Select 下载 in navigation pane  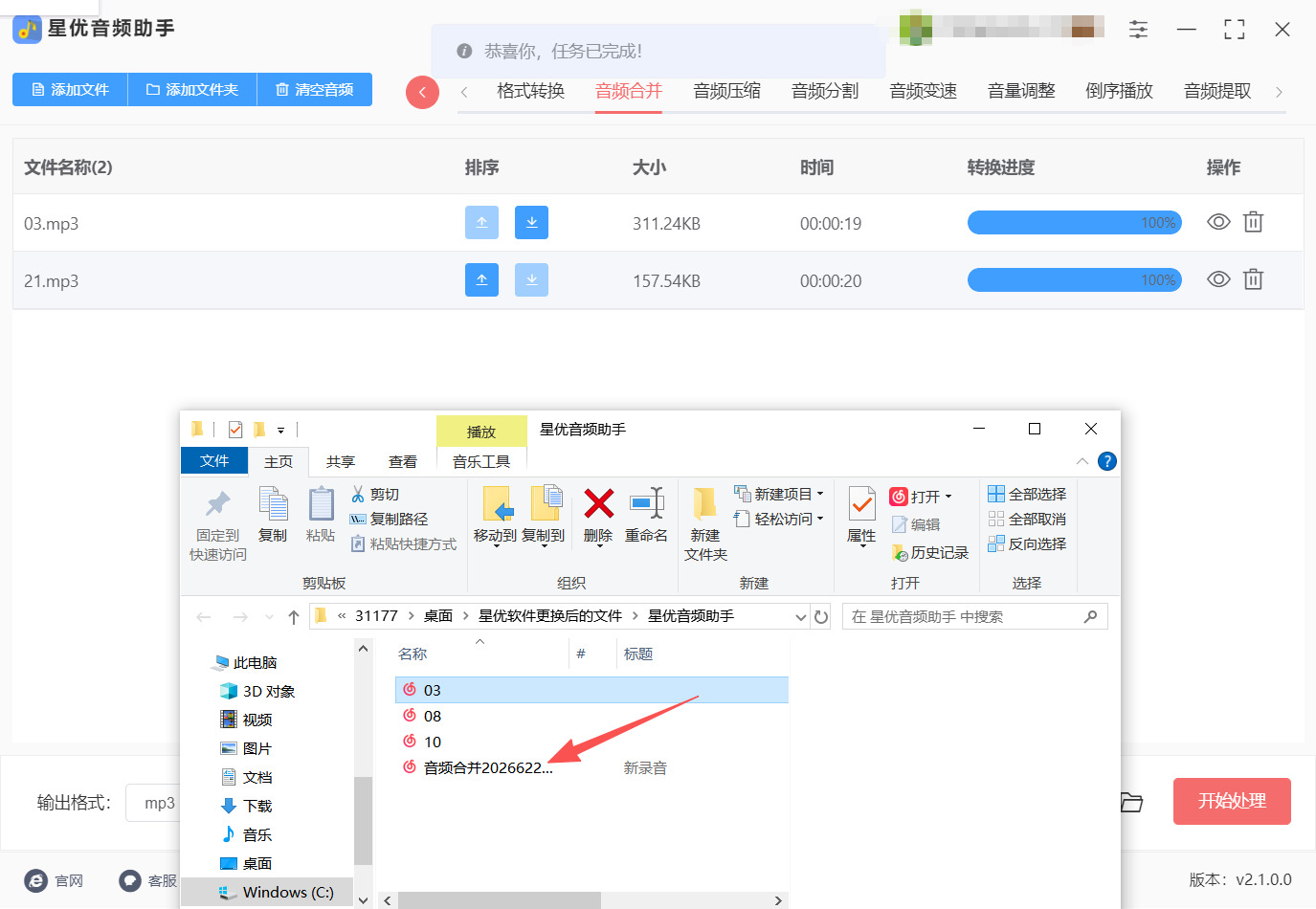(246, 806)
